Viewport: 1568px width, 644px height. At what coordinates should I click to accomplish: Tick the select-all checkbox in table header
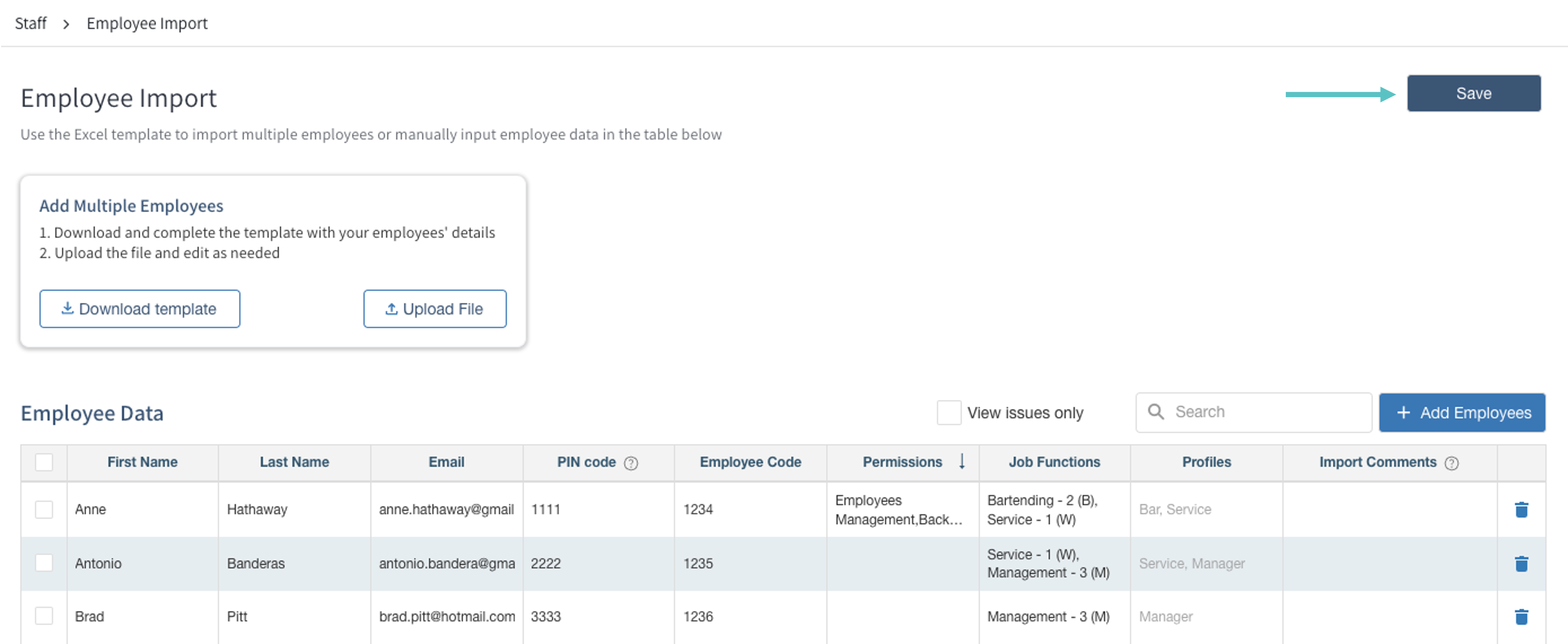pos(44,462)
